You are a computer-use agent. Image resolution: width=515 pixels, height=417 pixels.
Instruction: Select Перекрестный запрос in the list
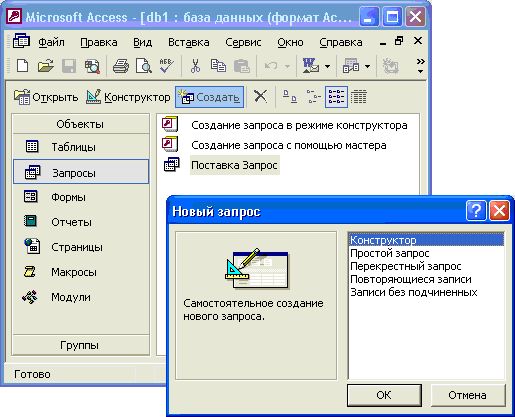406,266
